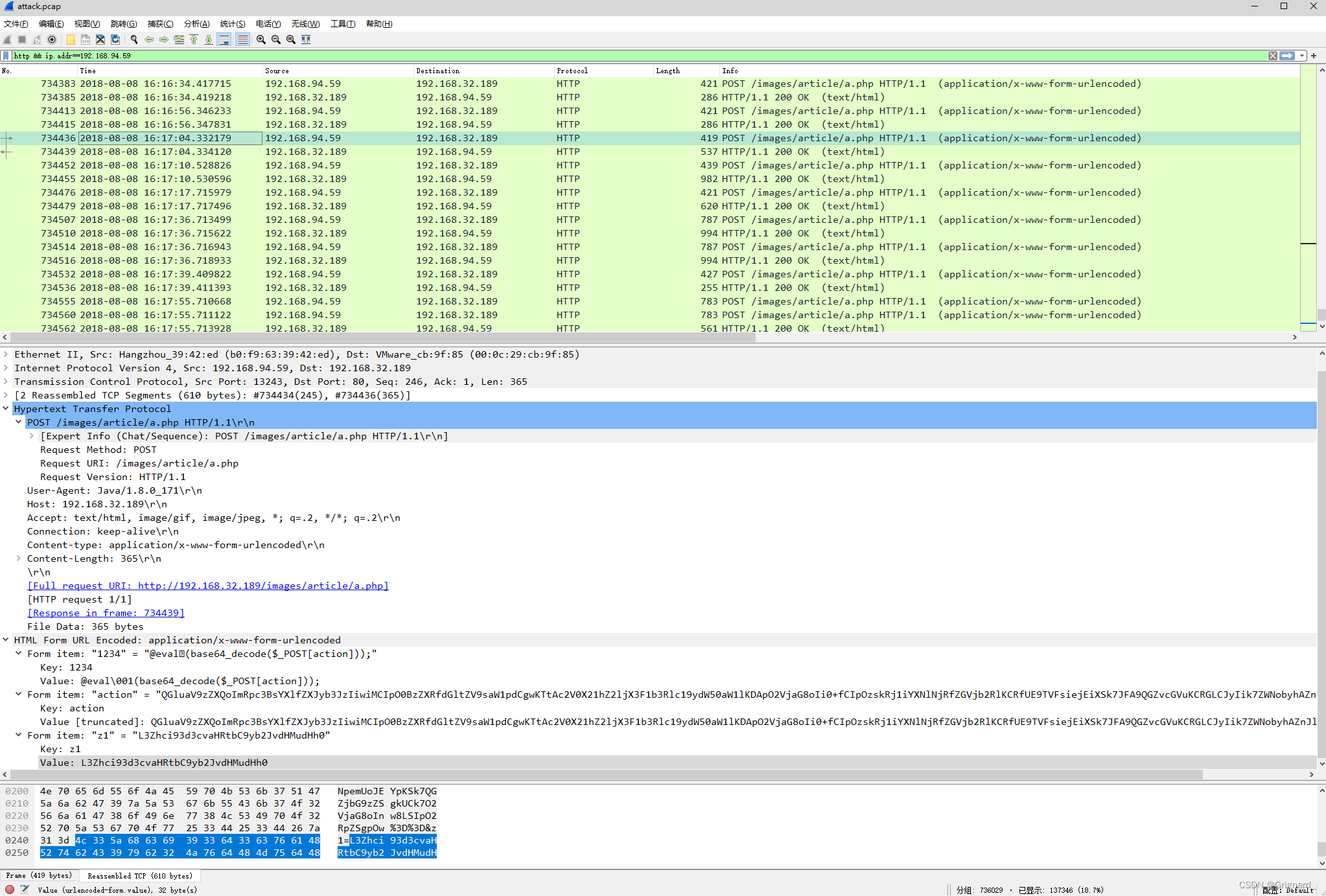Screen dimensions: 1326x896
Task: Expand Internet Protocol Version 4 section
Action: 6,368
